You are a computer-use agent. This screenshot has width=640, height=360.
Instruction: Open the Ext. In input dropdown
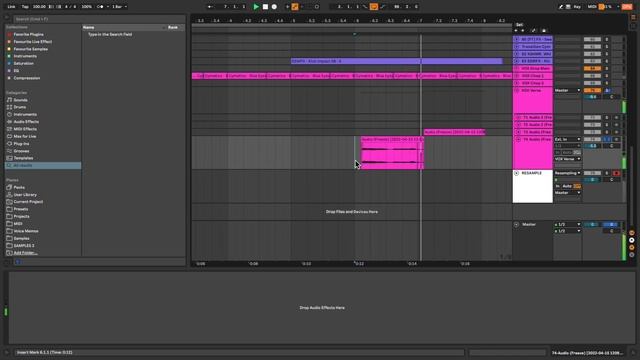coord(567,139)
